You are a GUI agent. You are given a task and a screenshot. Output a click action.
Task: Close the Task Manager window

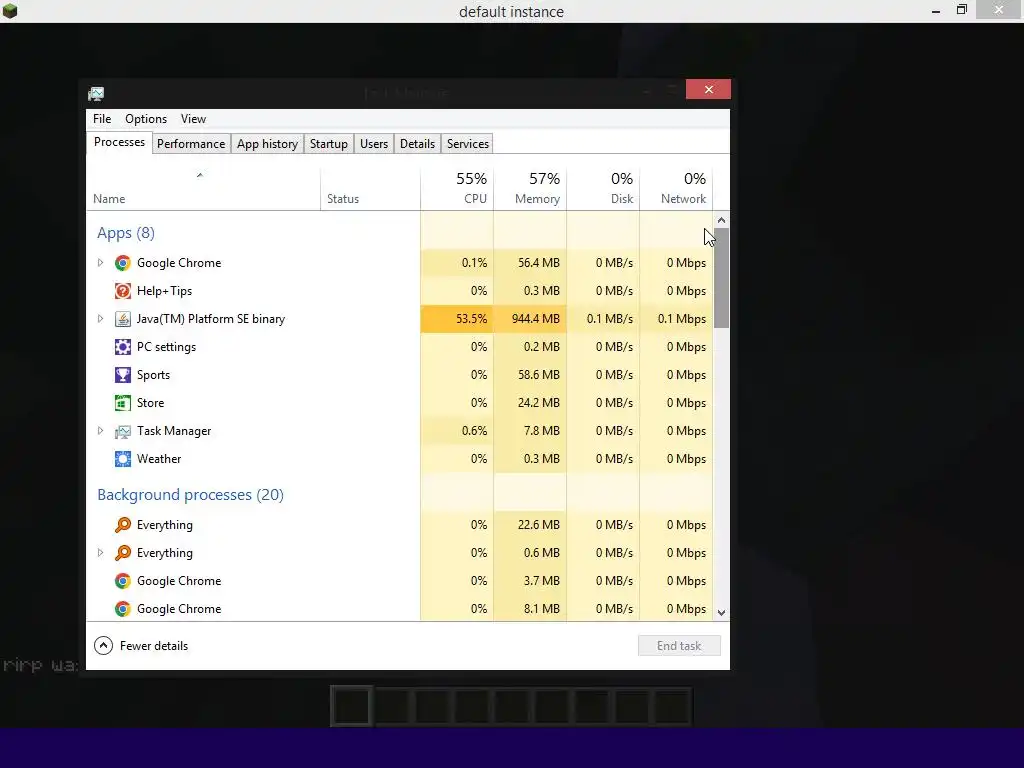point(709,89)
